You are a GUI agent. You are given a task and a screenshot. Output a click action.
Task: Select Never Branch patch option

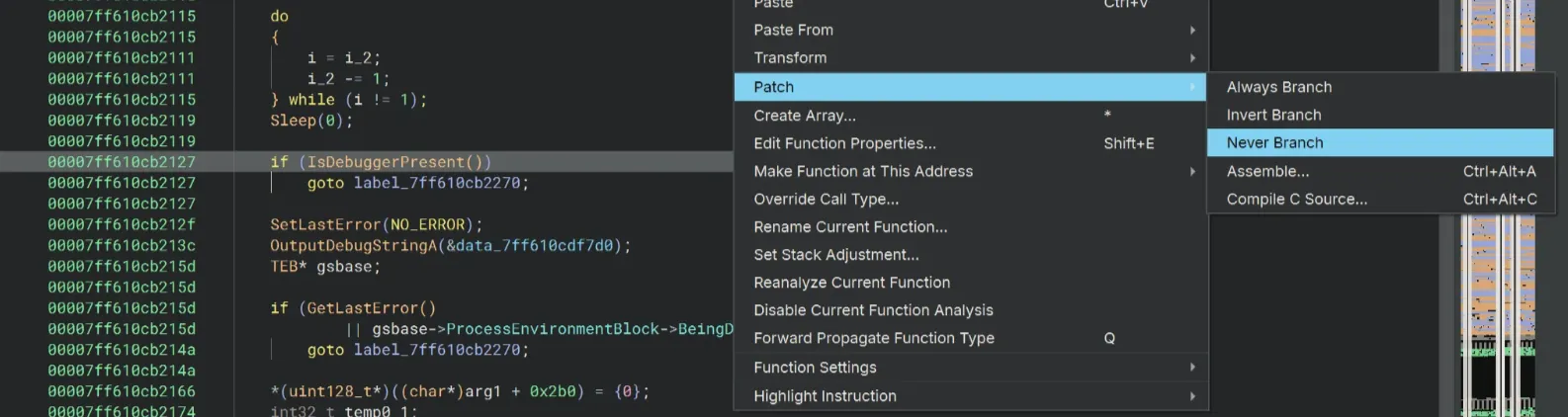[1274, 142]
